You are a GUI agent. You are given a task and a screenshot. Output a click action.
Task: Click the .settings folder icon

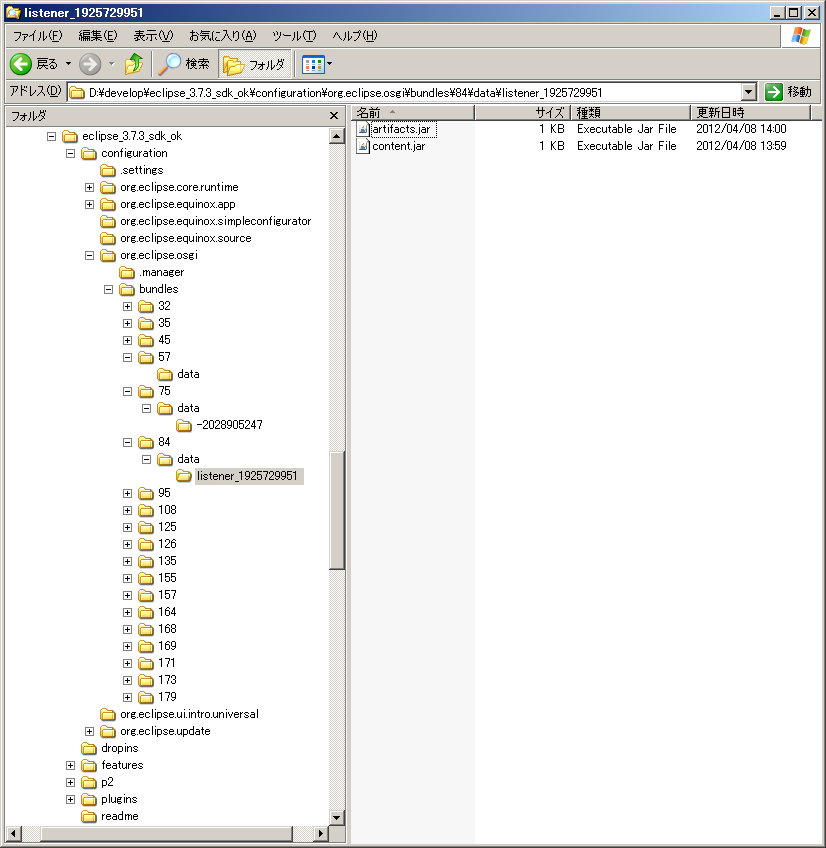108,170
